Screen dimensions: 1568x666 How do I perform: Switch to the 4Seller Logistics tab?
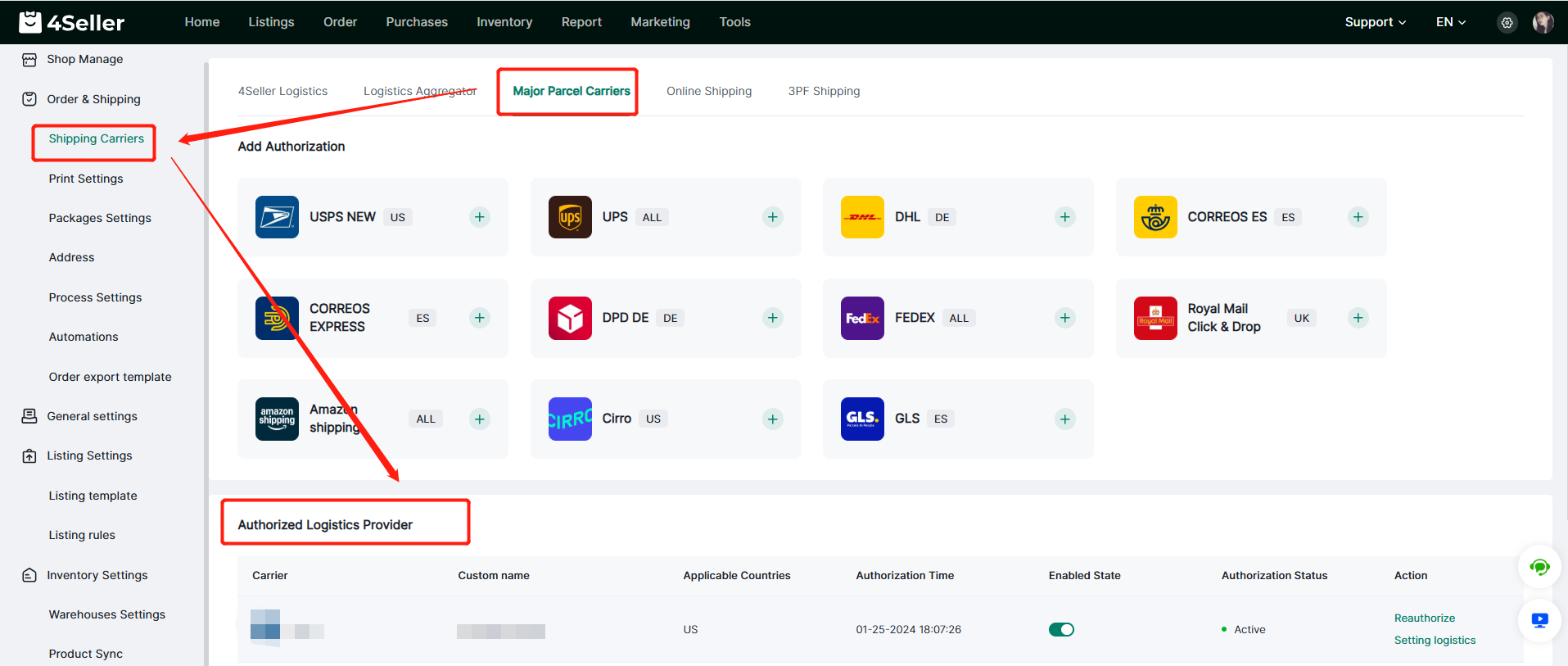[x=282, y=91]
